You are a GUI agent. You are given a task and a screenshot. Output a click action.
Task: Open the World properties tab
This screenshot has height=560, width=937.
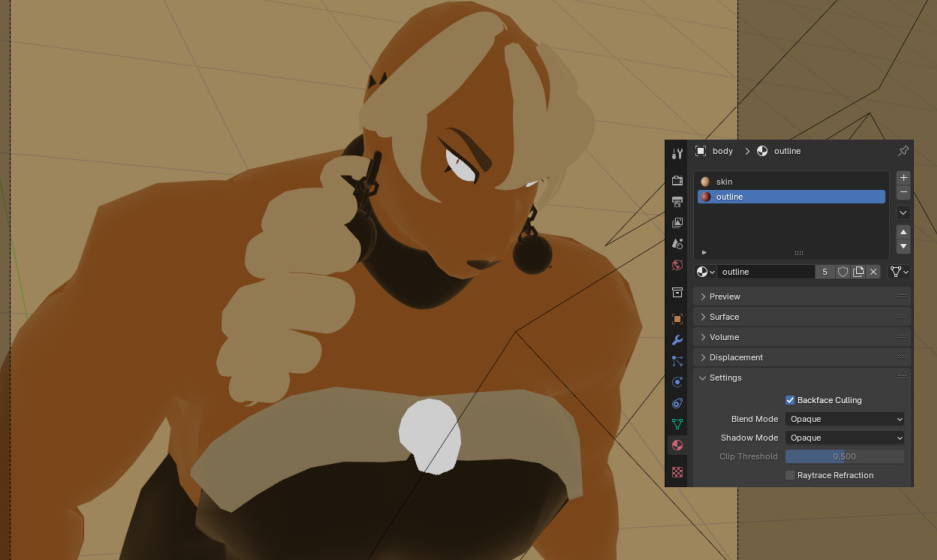(677, 265)
